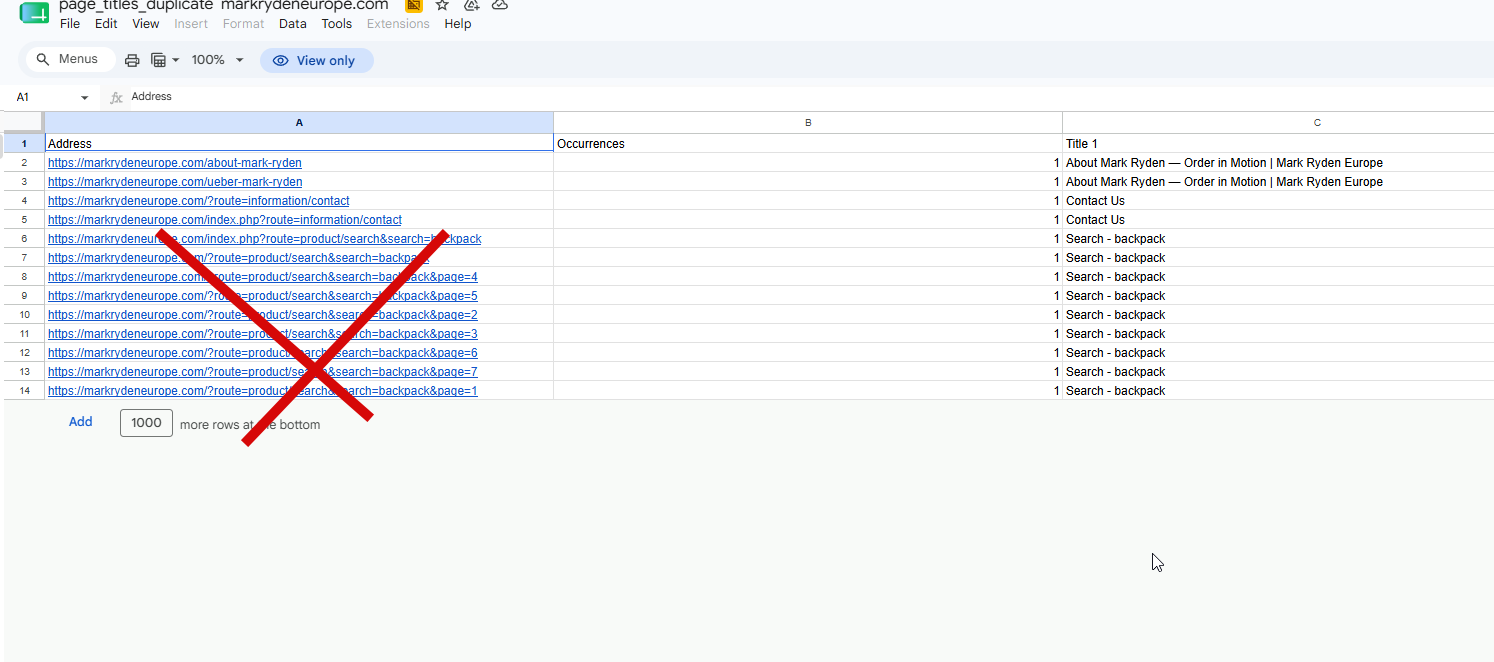Open the Menus search box
1494x662 pixels.
[x=70, y=60]
